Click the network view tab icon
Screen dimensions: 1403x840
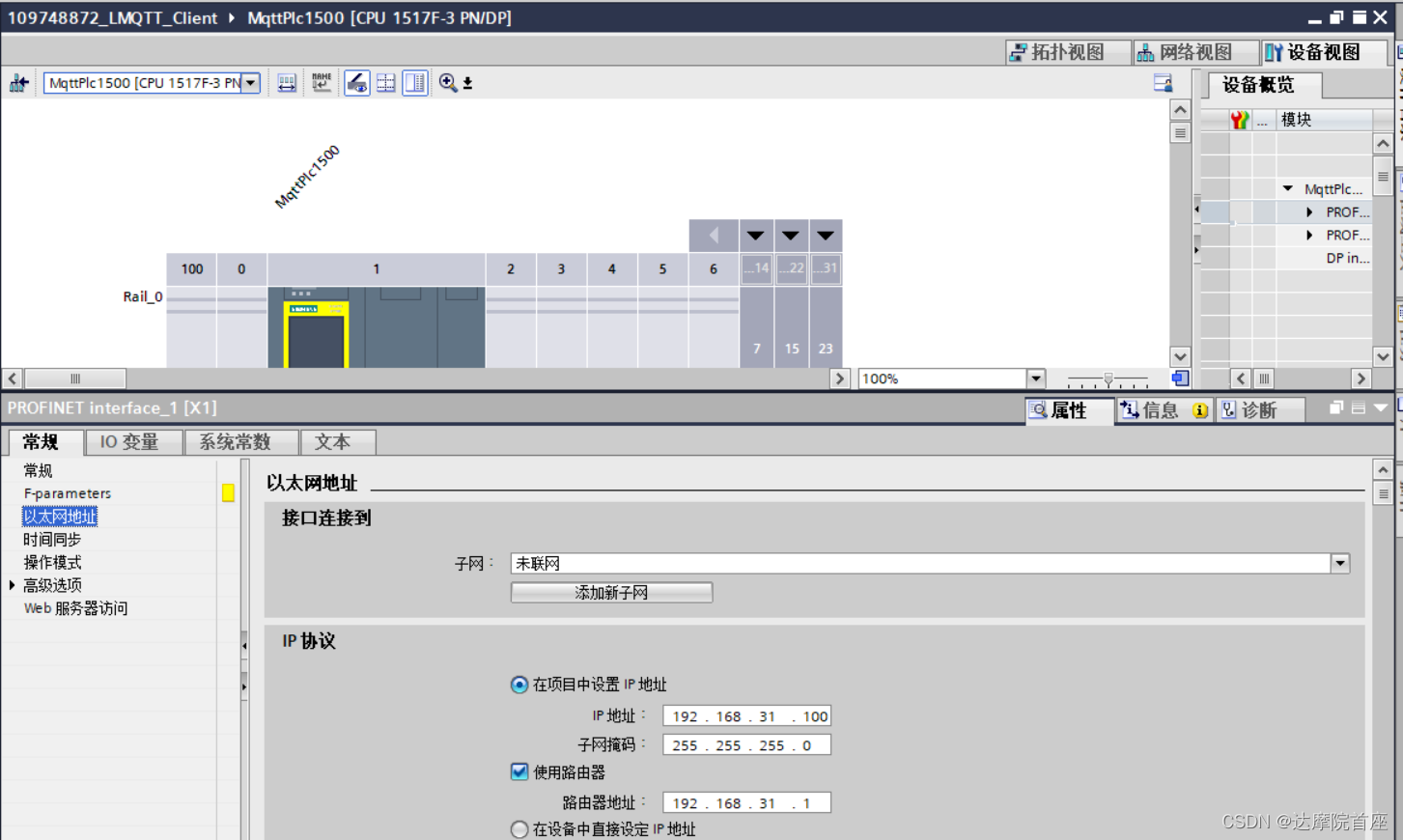(x=1145, y=52)
